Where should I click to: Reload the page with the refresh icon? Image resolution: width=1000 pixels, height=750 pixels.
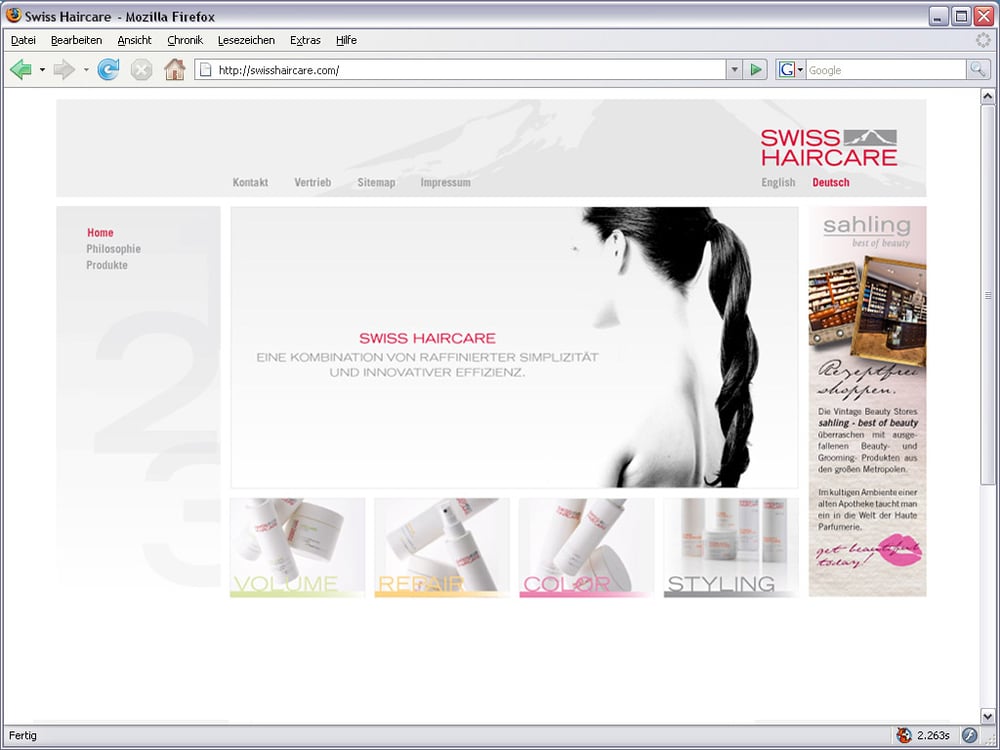108,70
